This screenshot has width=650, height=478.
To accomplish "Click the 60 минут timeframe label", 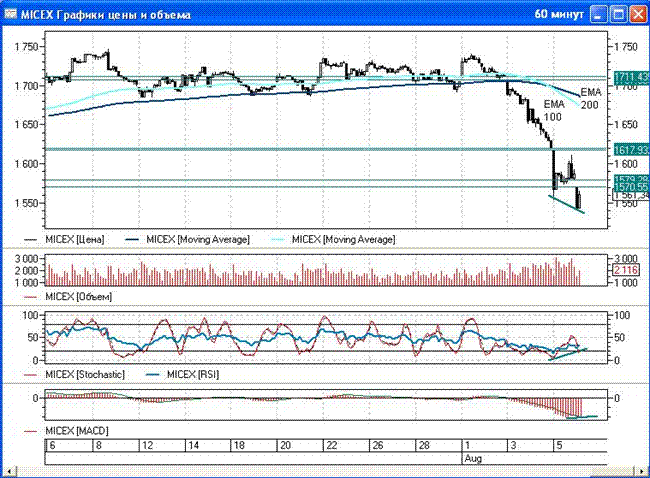I will click(x=556, y=15).
